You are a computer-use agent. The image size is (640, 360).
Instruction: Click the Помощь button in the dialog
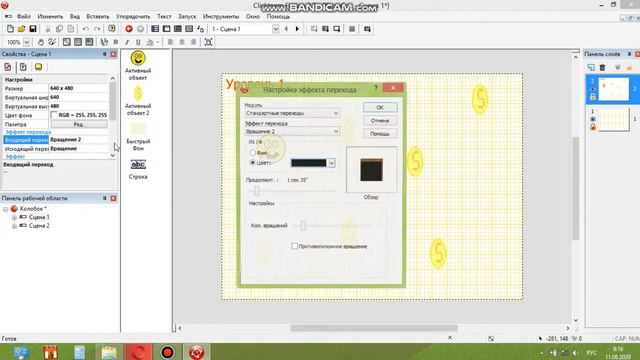[x=380, y=134]
